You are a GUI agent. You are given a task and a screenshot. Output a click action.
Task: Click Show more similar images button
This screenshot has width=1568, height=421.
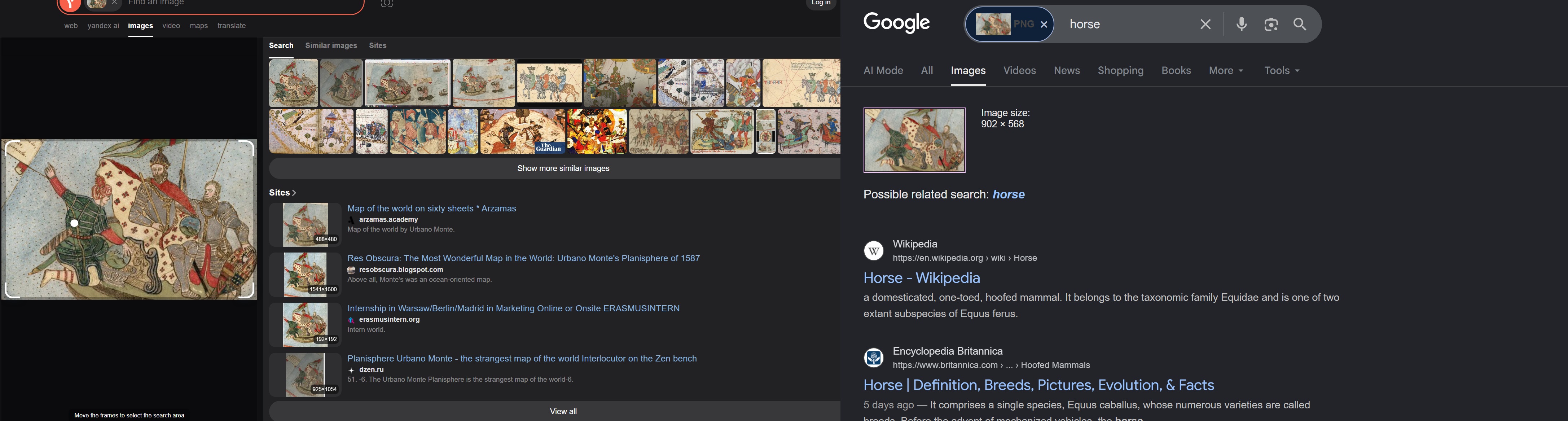tap(562, 168)
